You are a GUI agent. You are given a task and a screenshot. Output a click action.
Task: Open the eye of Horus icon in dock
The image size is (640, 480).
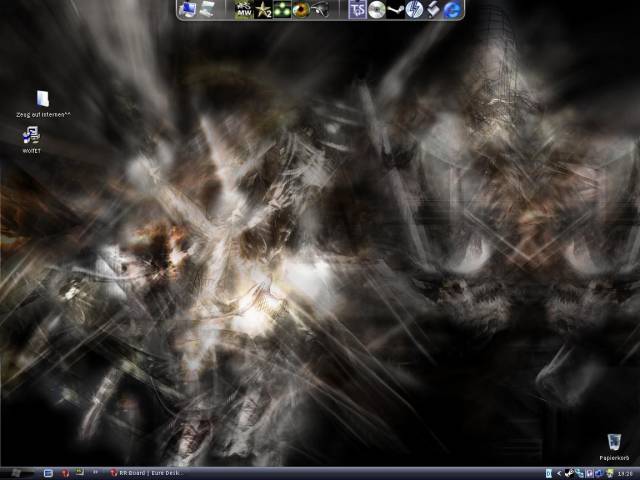click(x=320, y=9)
